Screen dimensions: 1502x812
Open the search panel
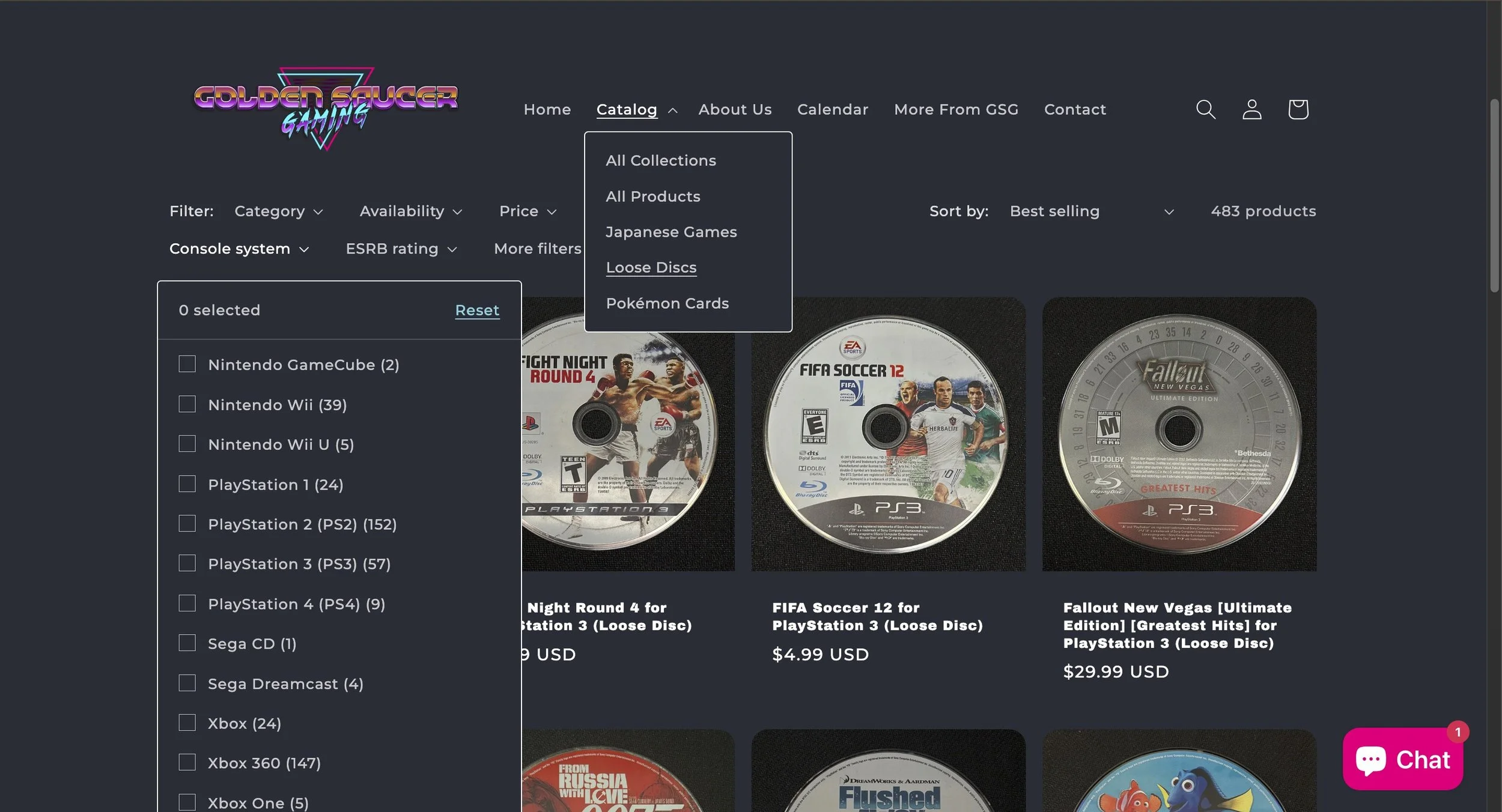(x=1206, y=109)
